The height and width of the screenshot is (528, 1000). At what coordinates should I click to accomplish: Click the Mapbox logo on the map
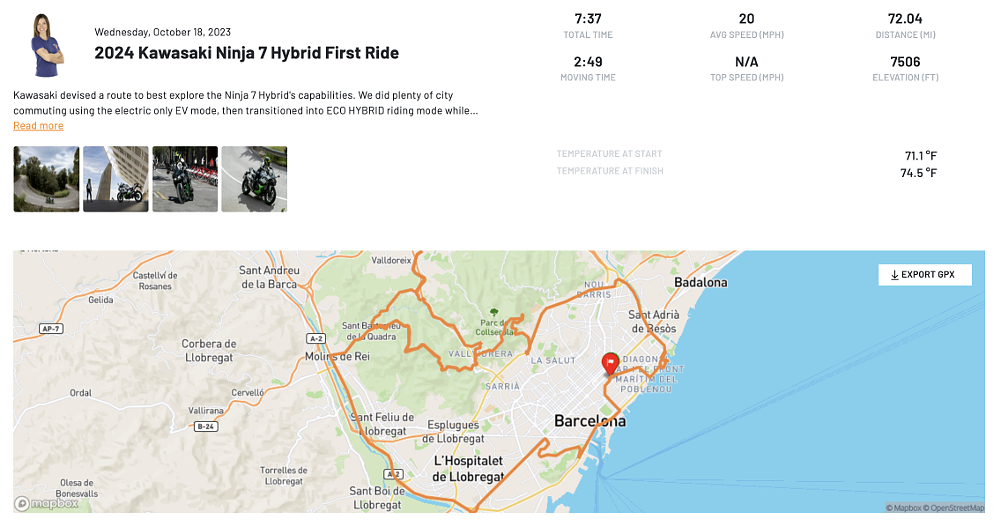coord(46,504)
